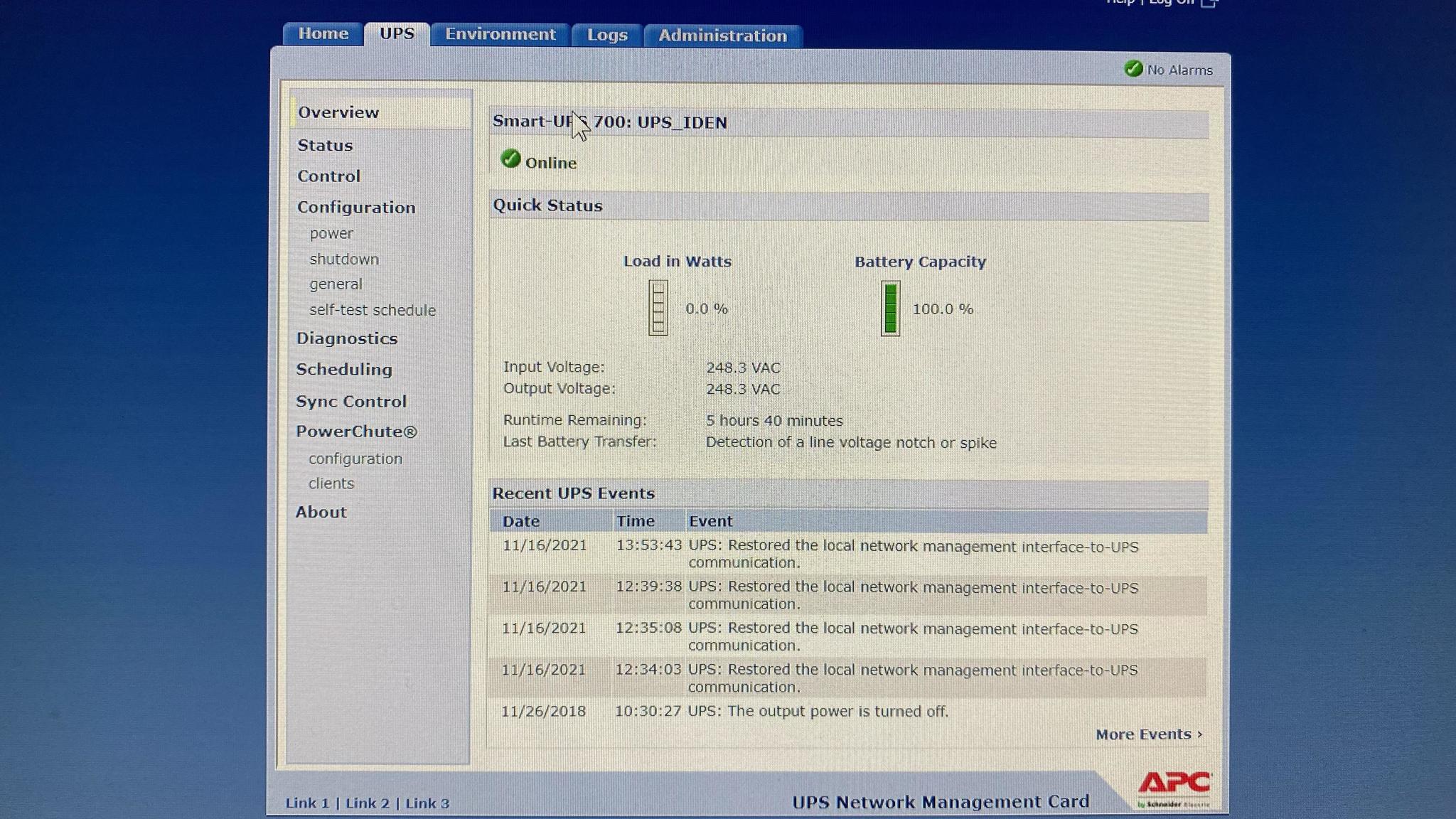Viewport: 1456px width, 819px height.
Task: Follow Link 1 in the footer
Action: pyautogui.click(x=307, y=803)
